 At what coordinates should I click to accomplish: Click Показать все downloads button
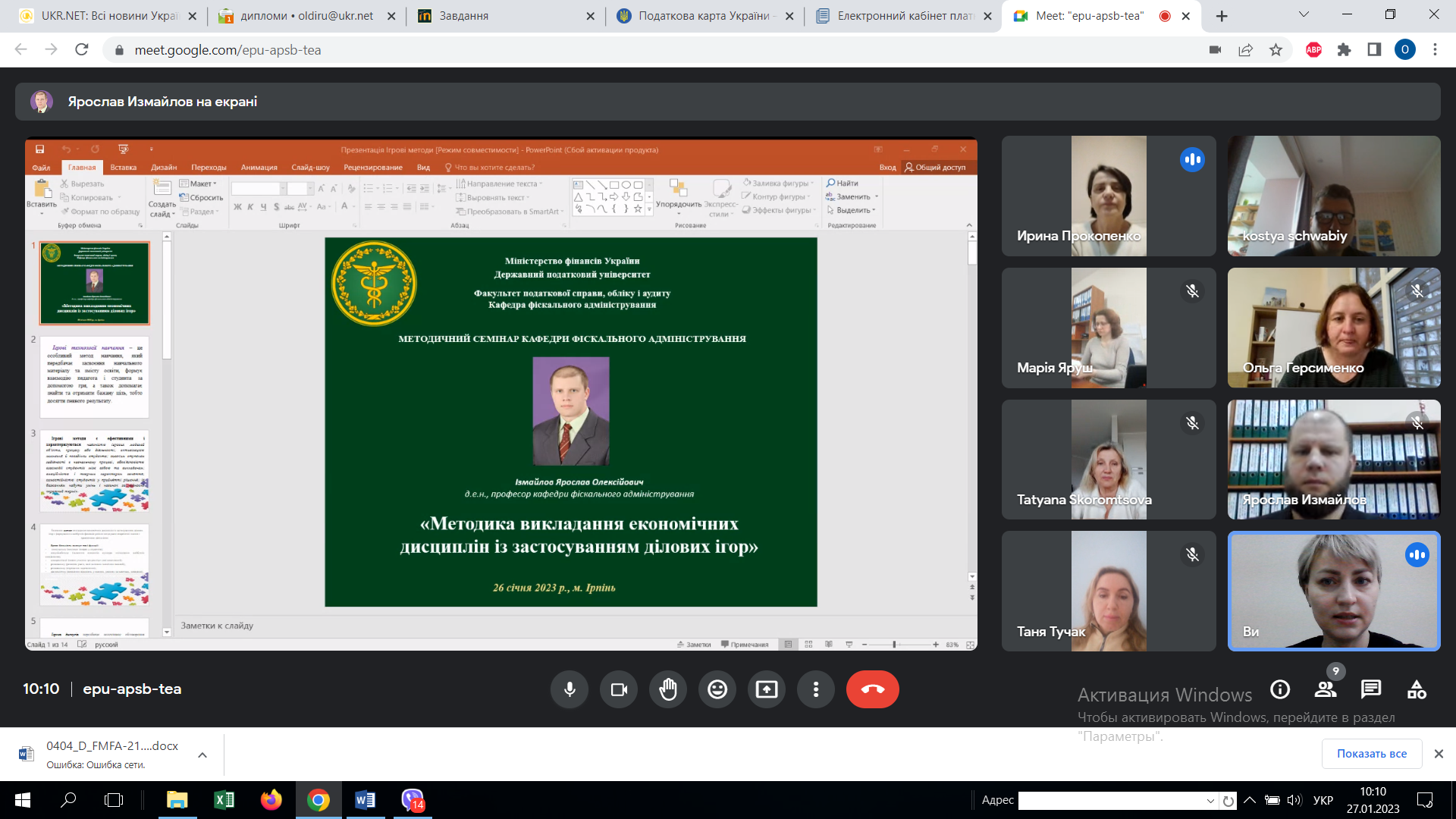1372,754
